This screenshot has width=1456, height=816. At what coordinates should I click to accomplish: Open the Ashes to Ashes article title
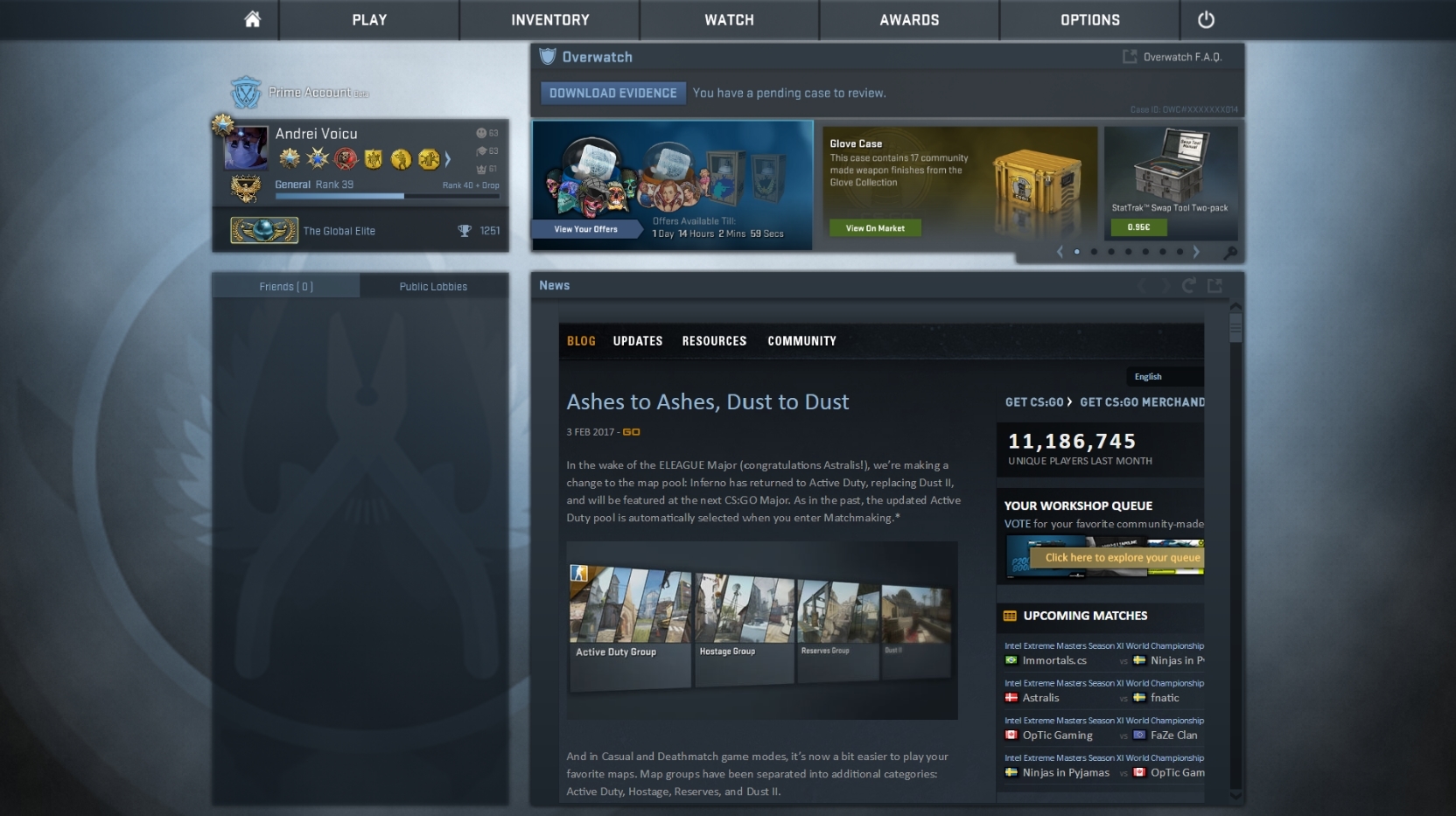coord(708,401)
